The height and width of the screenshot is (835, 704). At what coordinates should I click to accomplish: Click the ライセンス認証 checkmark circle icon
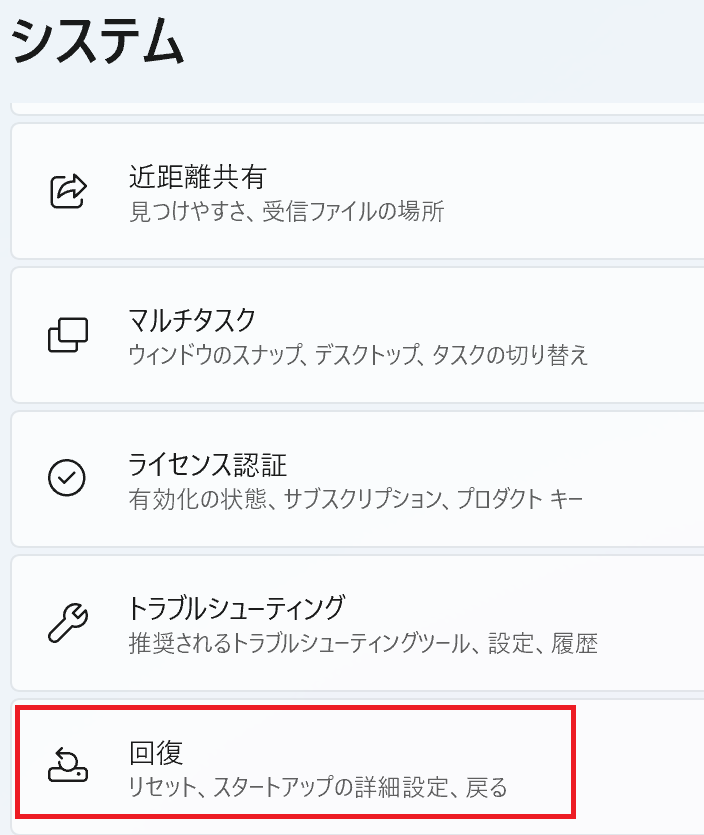(x=68, y=478)
